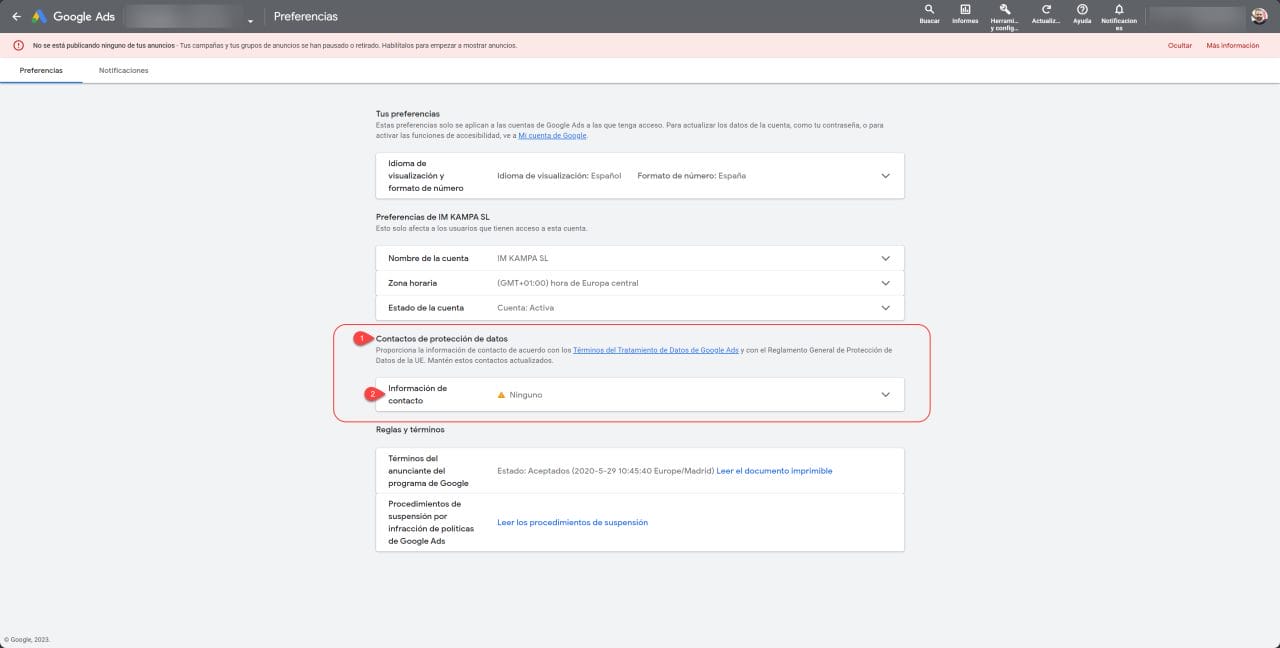Viewport: 1280px width, 648px height.
Task: Open the Google Ads logo home
Action: (74, 16)
